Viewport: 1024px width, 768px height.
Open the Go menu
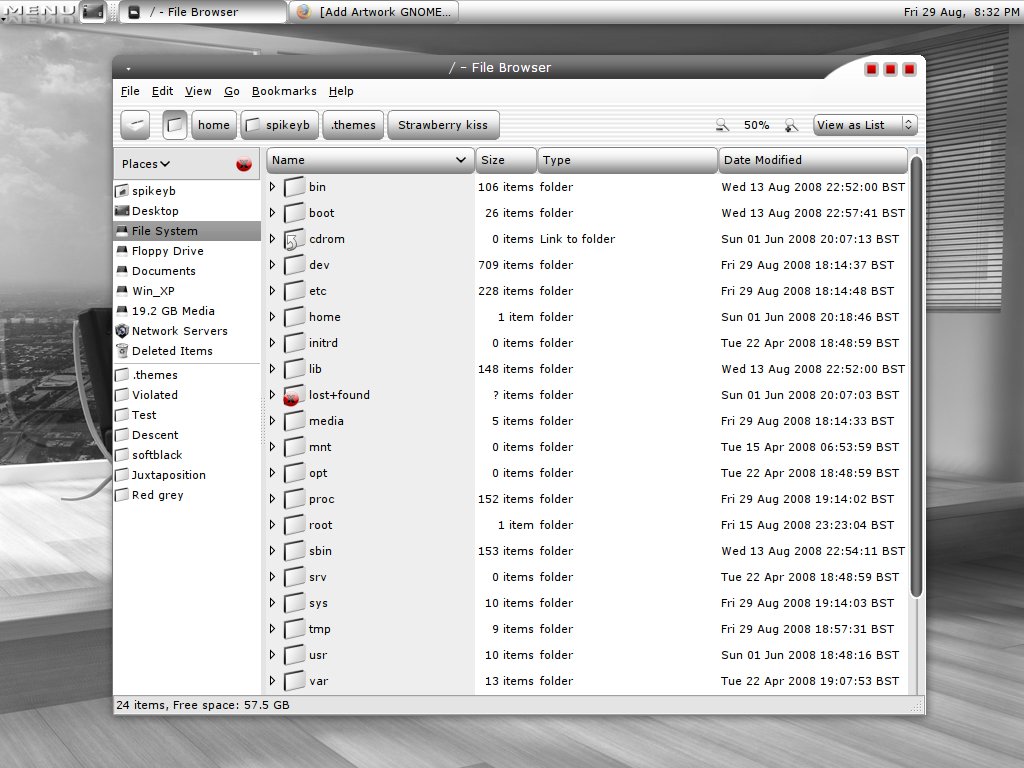tap(232, 91)
